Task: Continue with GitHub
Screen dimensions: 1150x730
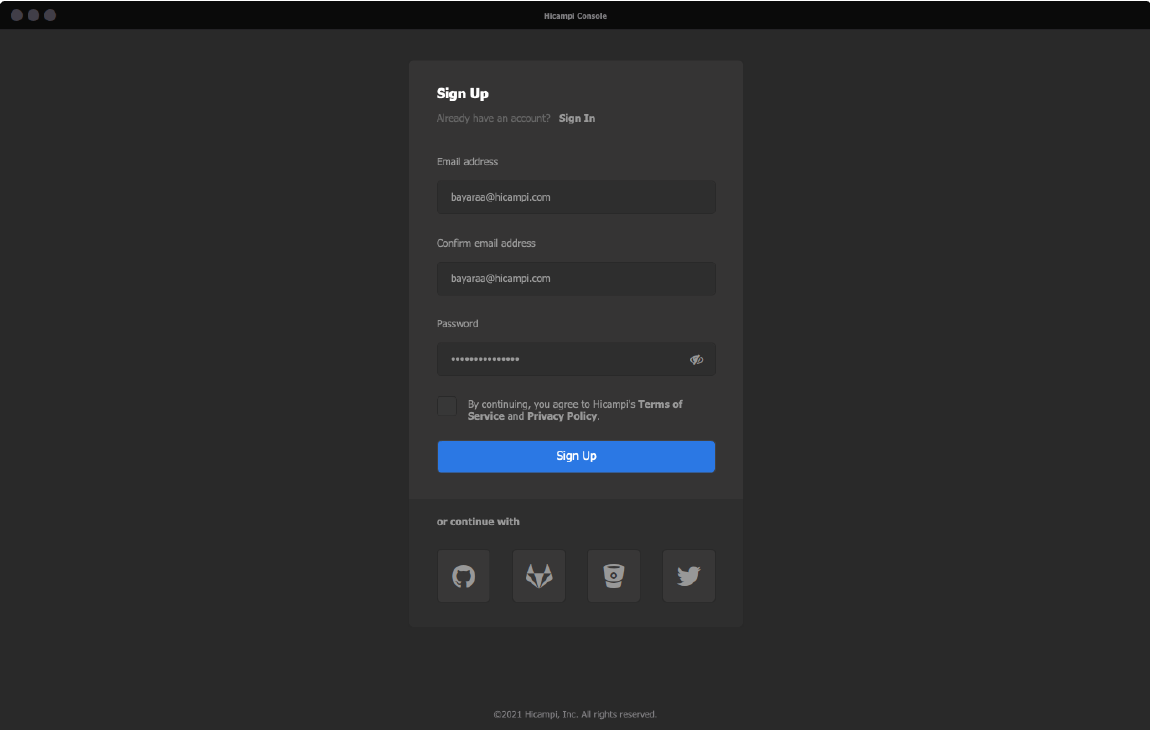Action: click(463, 576)
